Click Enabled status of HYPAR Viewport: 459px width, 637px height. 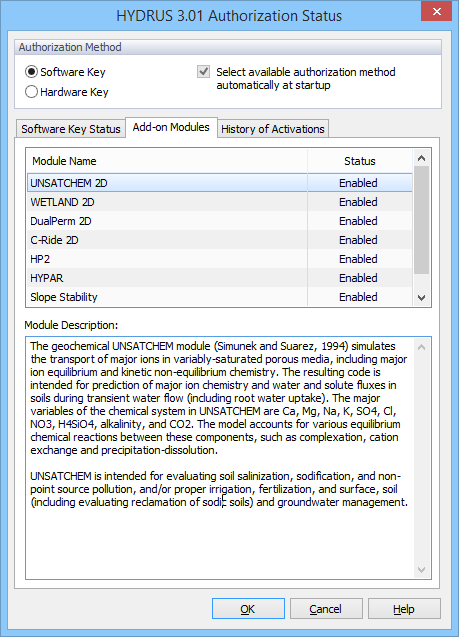point(358,278)
